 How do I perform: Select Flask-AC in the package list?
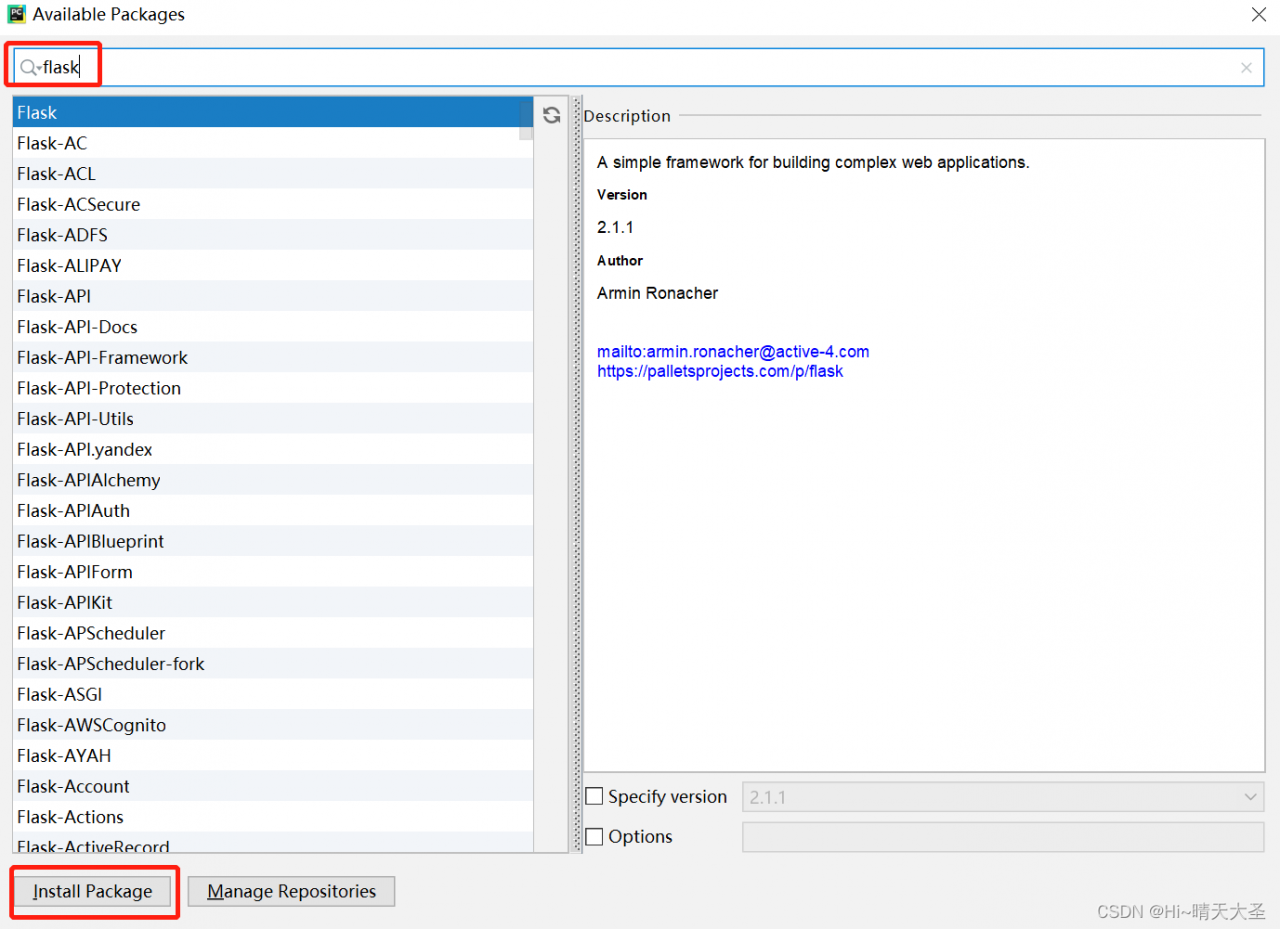[x=272, y=144]
